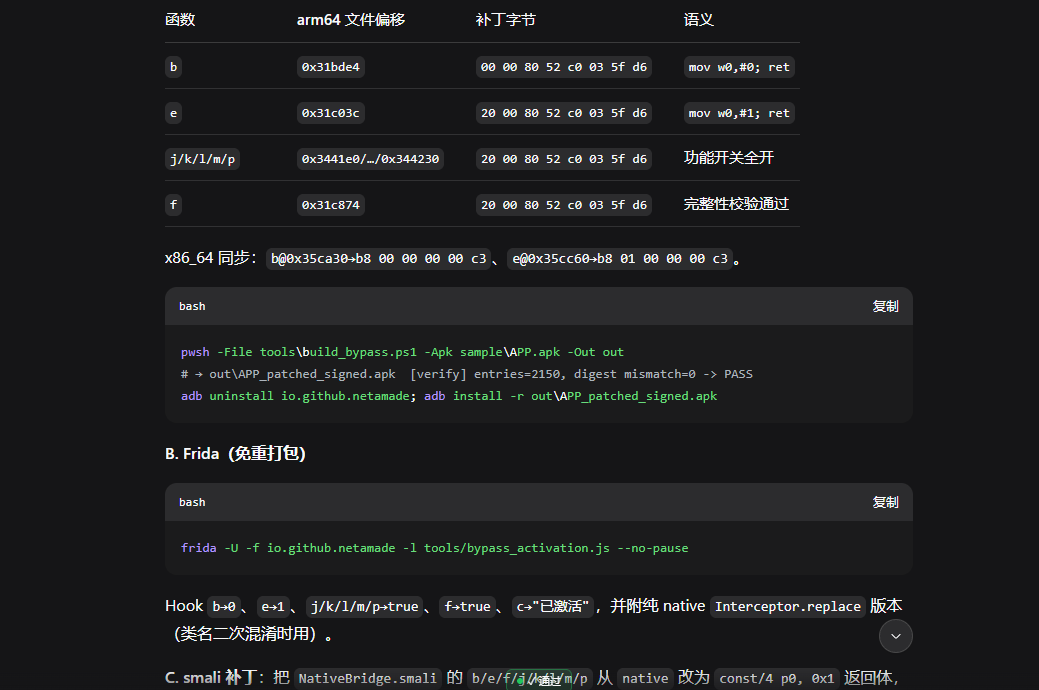Click the adb uninstall command line
Image resolution: width=1039 pixels, height=690 pixels.
(x=449, y=396)
